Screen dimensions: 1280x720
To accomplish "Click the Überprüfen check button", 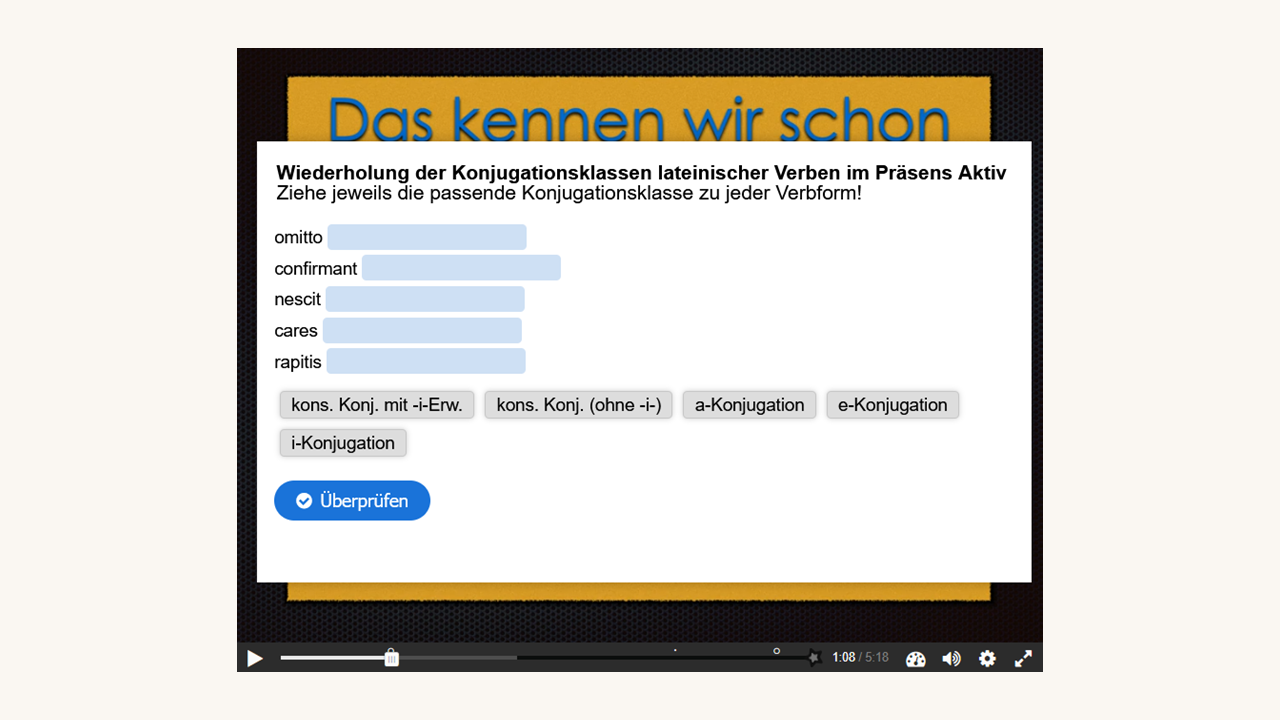I will (352, 501).
